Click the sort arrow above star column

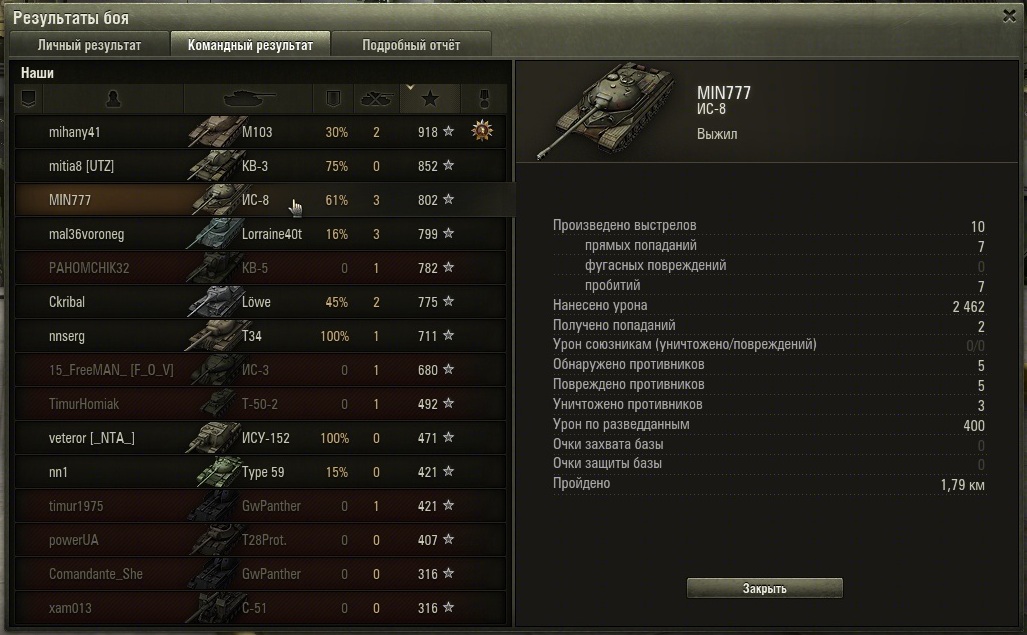[x=410, y=87]
